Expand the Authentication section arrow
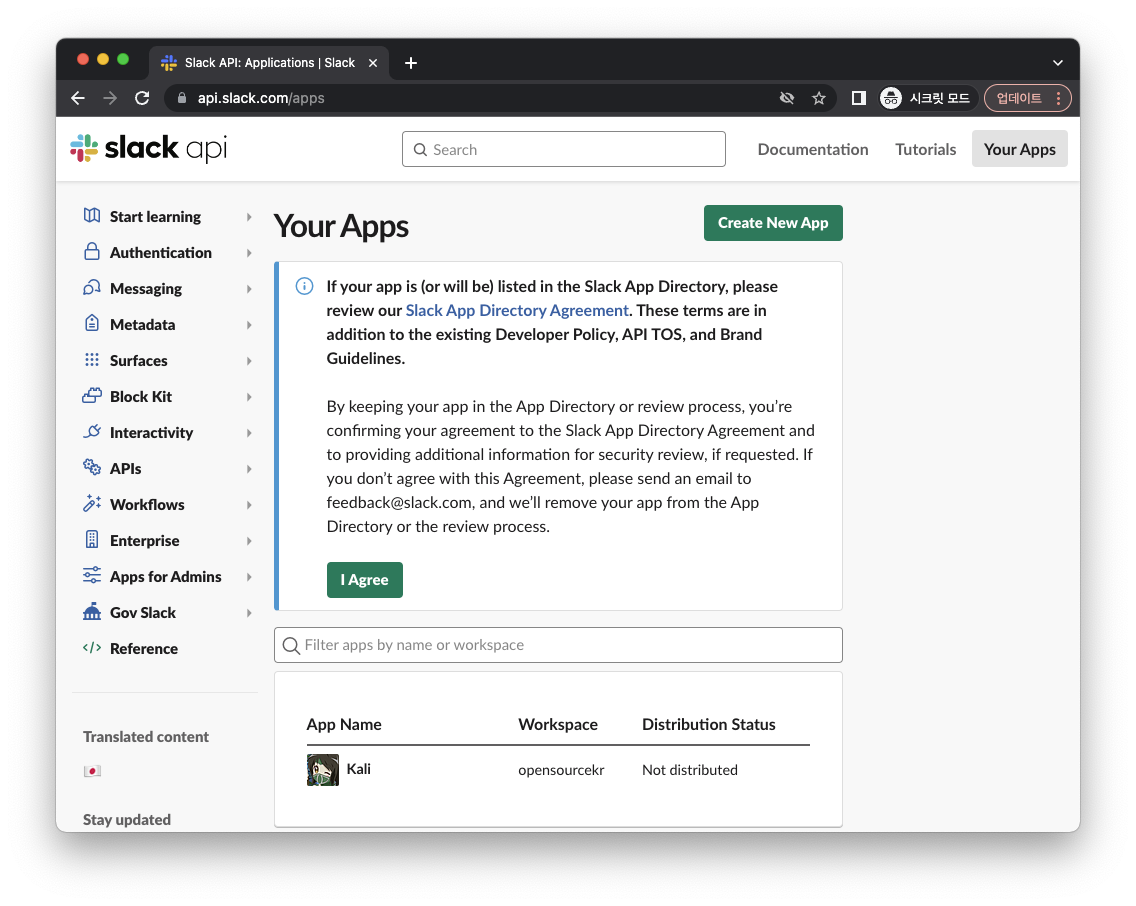This screenshot has height=906, width=1136. tap(248, 253)
